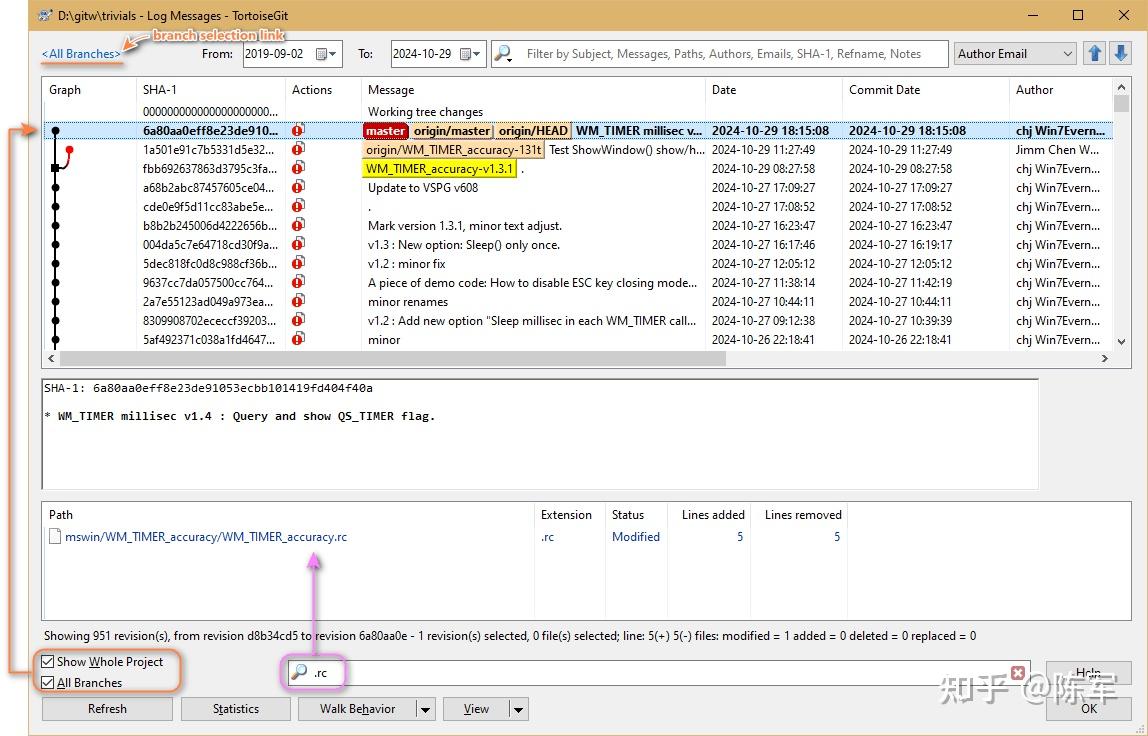1148x736 pixels.
Task: Sort by the Author column header
Action: coord(1034,90)
